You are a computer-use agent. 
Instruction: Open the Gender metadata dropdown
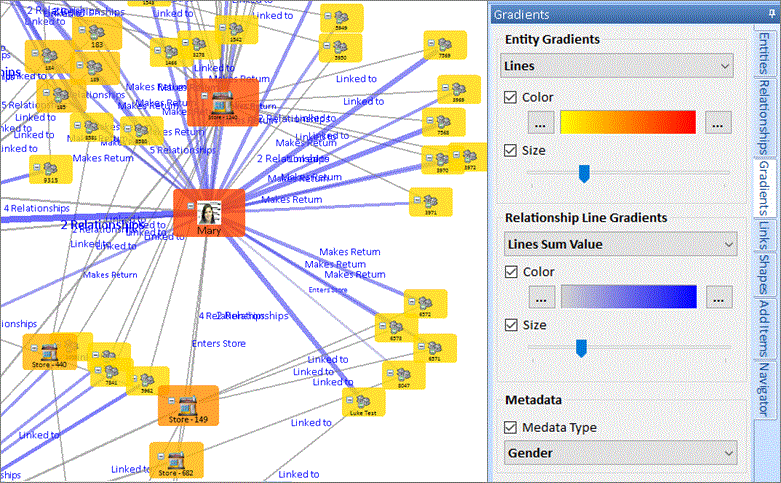618,453
